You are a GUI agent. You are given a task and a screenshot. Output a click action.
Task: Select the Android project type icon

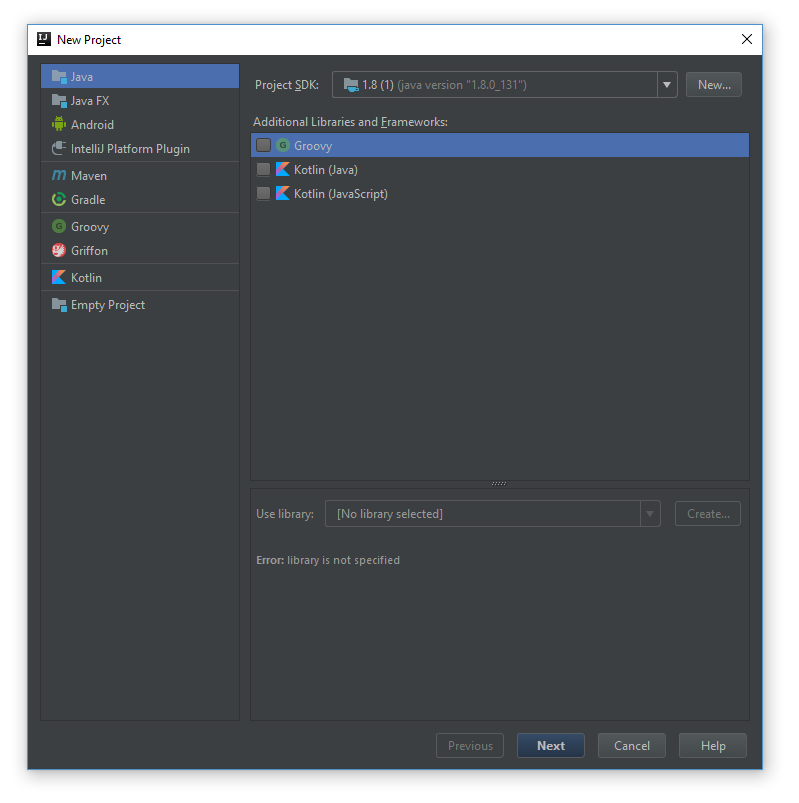pos(59,124)
